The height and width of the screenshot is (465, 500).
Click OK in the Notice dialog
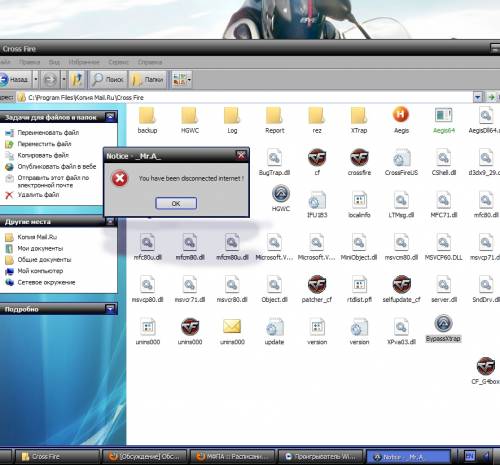pyautogui.click(x=176, y=203)
